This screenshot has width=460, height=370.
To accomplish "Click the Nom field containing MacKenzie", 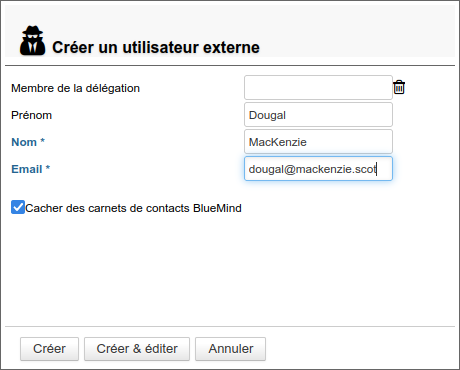I will pos(318,142).
